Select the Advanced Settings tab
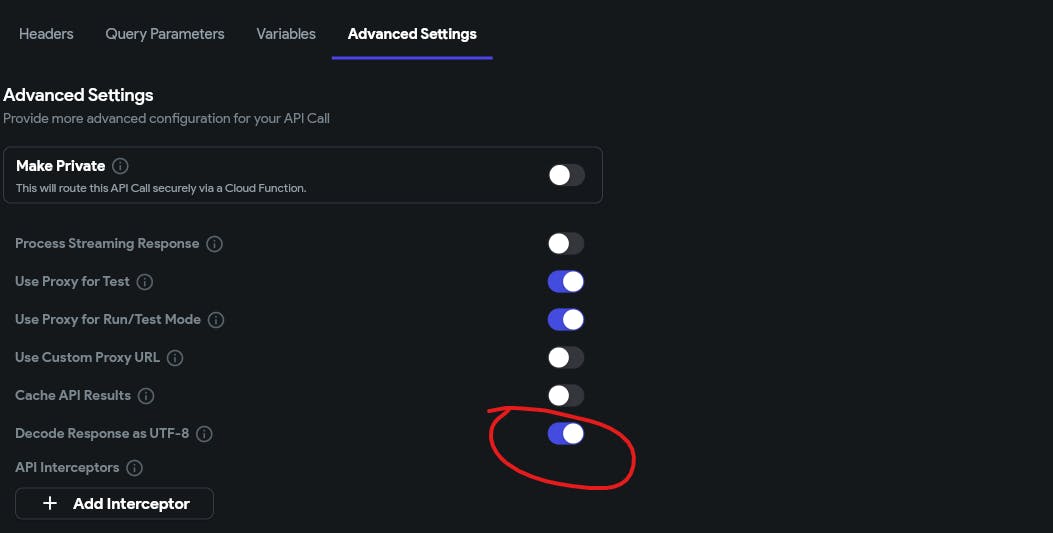1053x533 pixels. tap(412, 34)
